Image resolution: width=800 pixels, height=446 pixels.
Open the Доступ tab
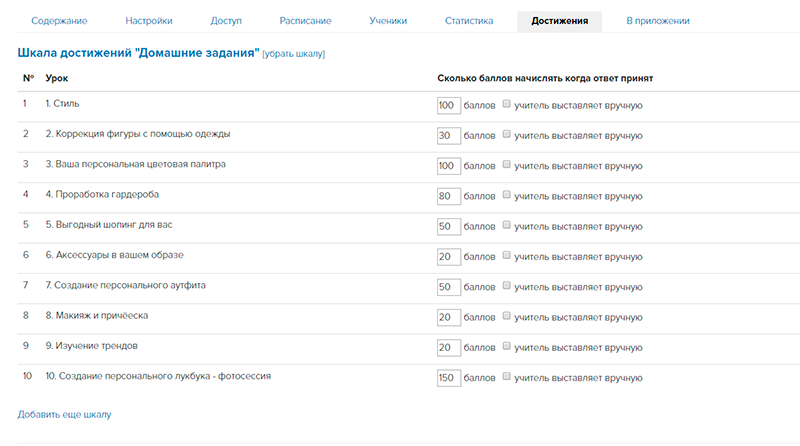point(226,21)
